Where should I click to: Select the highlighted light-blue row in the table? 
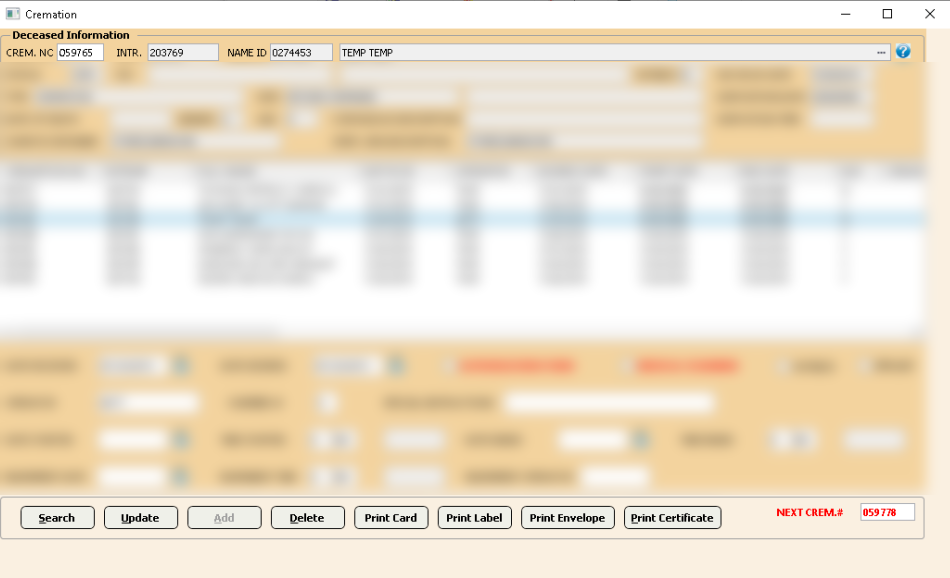[460, 217]
